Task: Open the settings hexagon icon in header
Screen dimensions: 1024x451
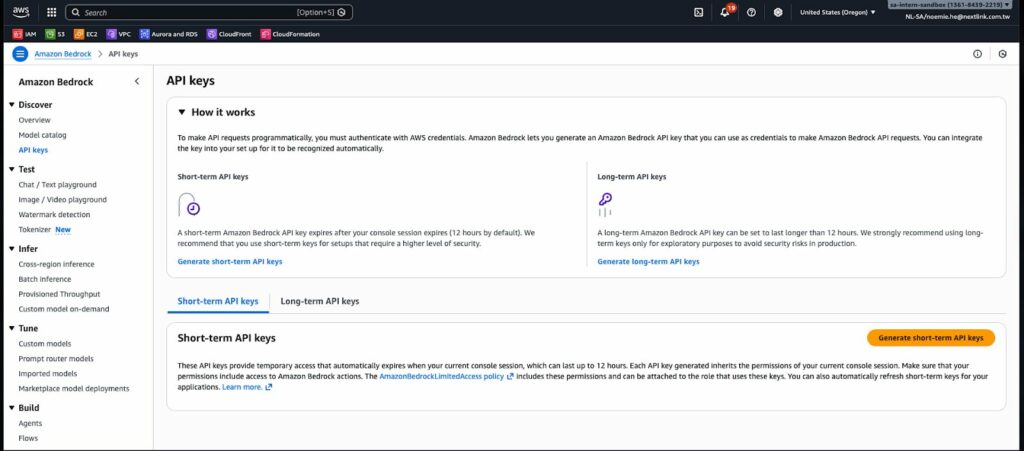Action: coord(778,12)
